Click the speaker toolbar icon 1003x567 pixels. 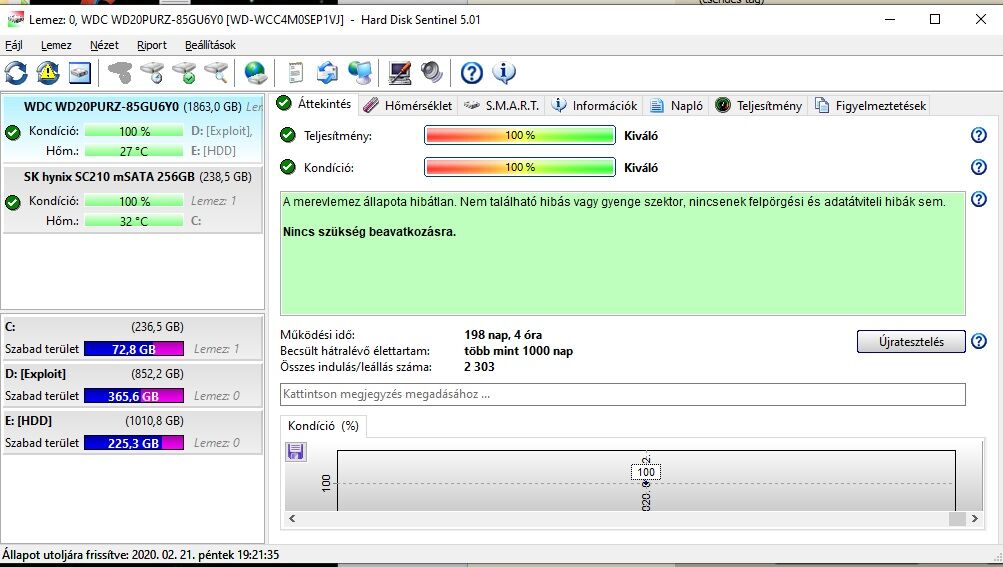432,73
